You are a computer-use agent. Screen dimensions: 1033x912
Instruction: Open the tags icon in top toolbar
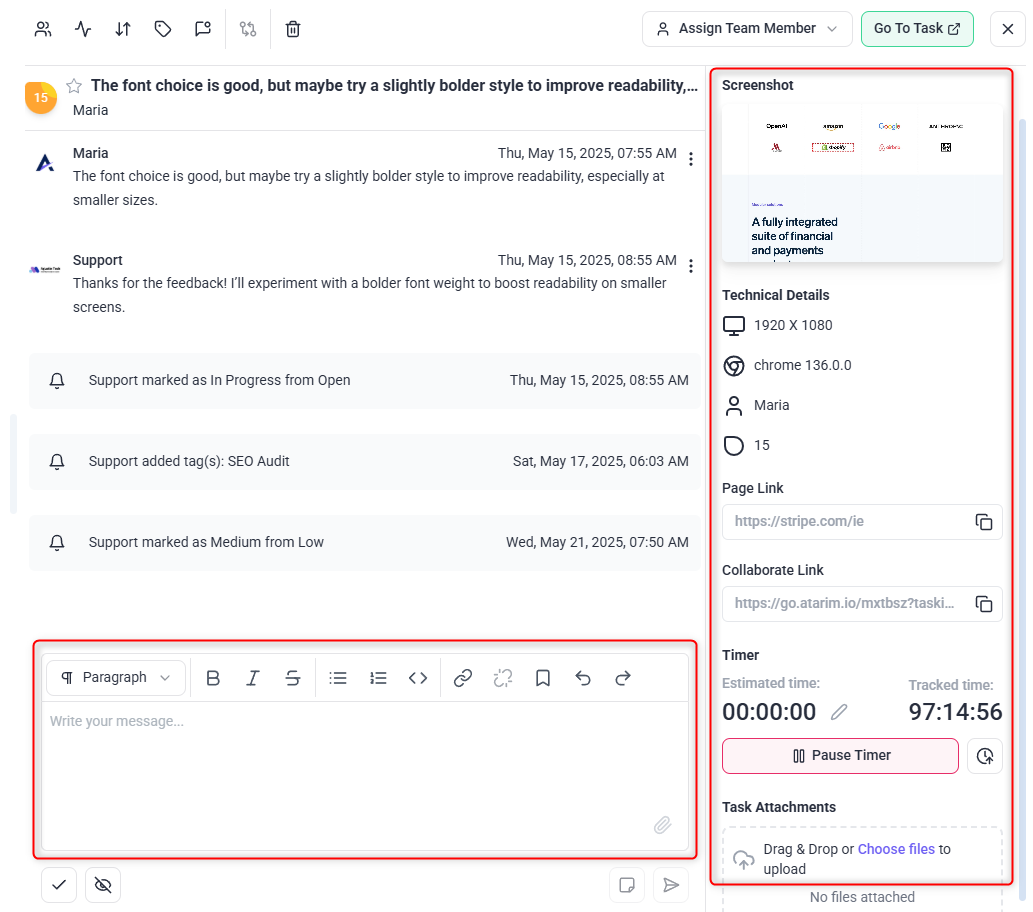point(163,29)
